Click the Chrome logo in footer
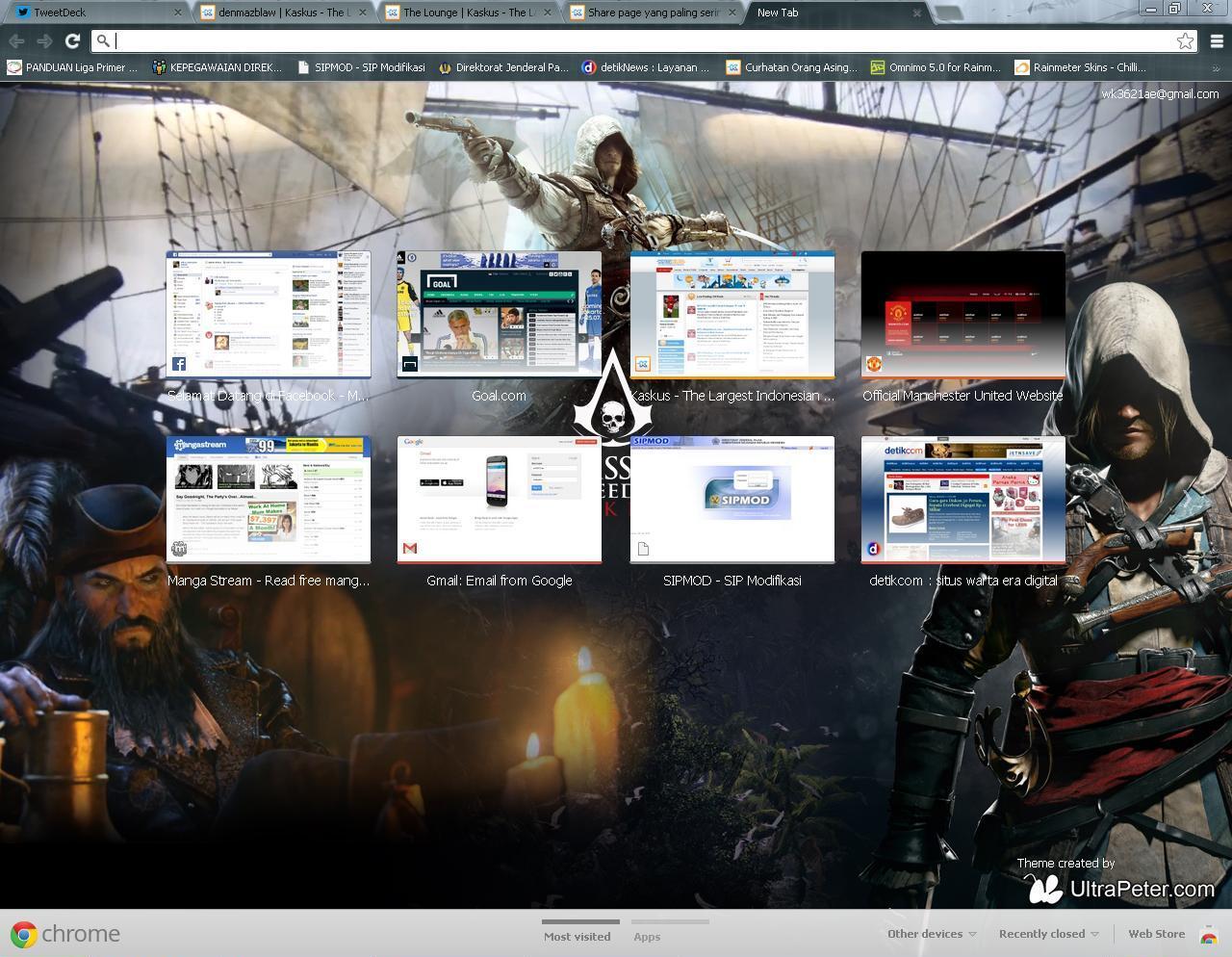 (x=24, y=934)
